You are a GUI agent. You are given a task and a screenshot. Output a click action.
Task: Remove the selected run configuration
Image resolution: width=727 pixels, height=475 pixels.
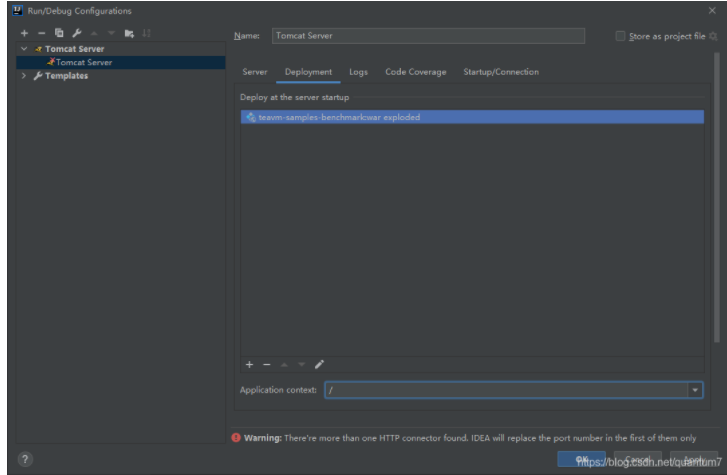(x=41, y=33)
